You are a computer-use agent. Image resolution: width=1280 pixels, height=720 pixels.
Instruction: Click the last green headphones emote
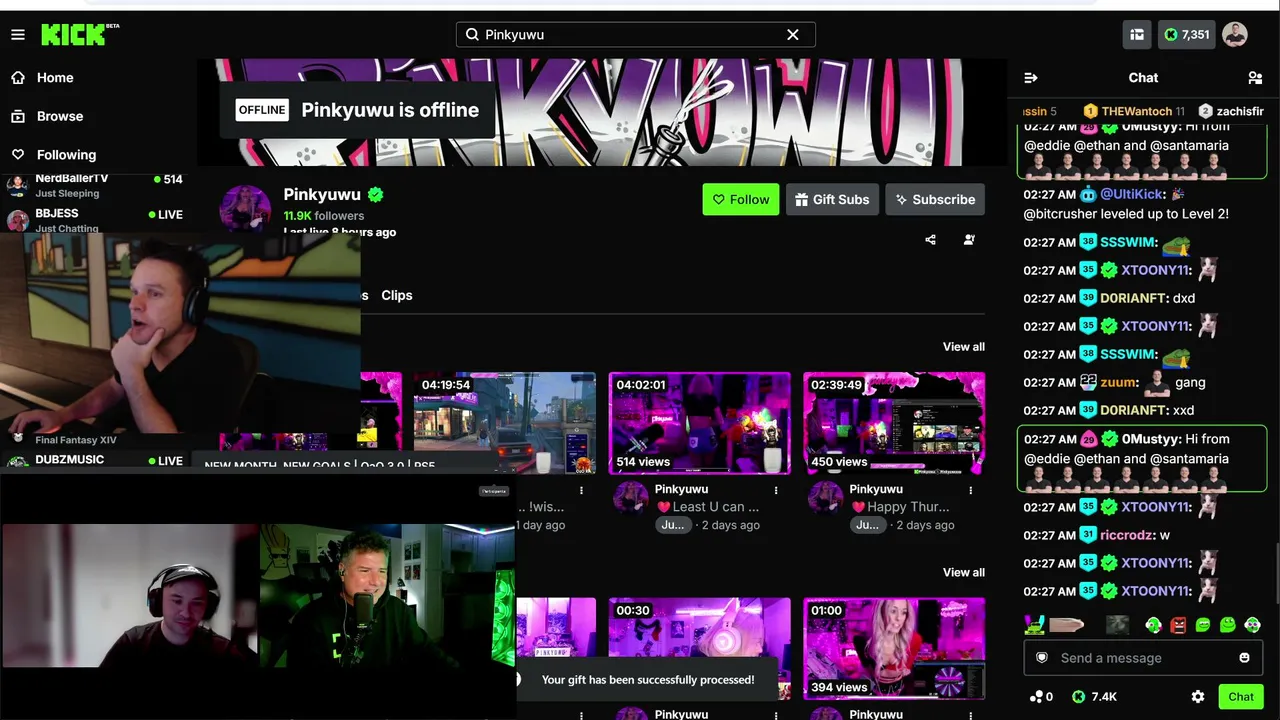[x=1251, y=625]
